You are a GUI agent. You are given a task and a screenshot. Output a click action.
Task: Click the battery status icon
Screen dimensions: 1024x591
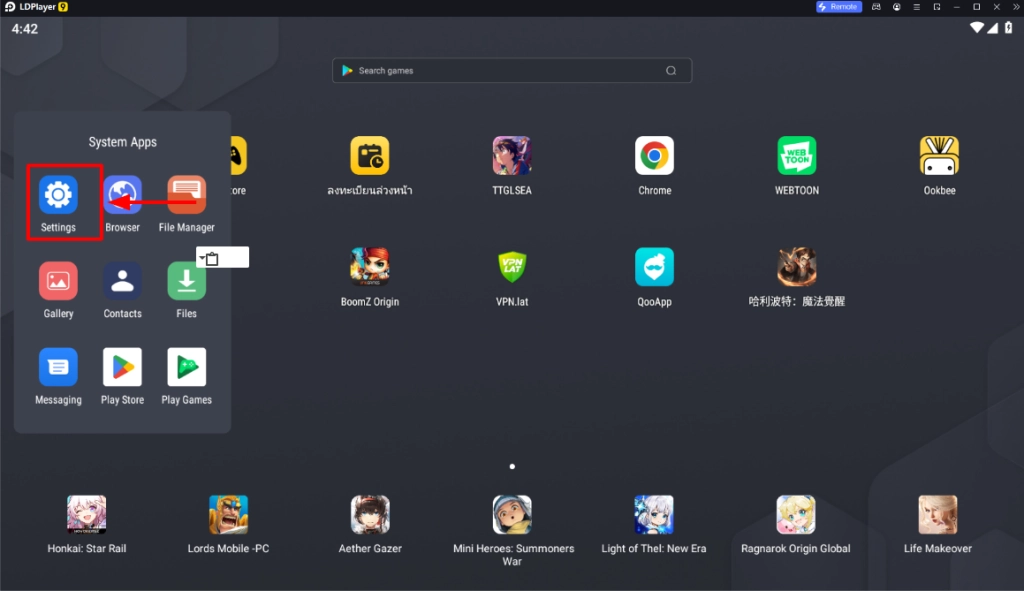(1008, 27)
